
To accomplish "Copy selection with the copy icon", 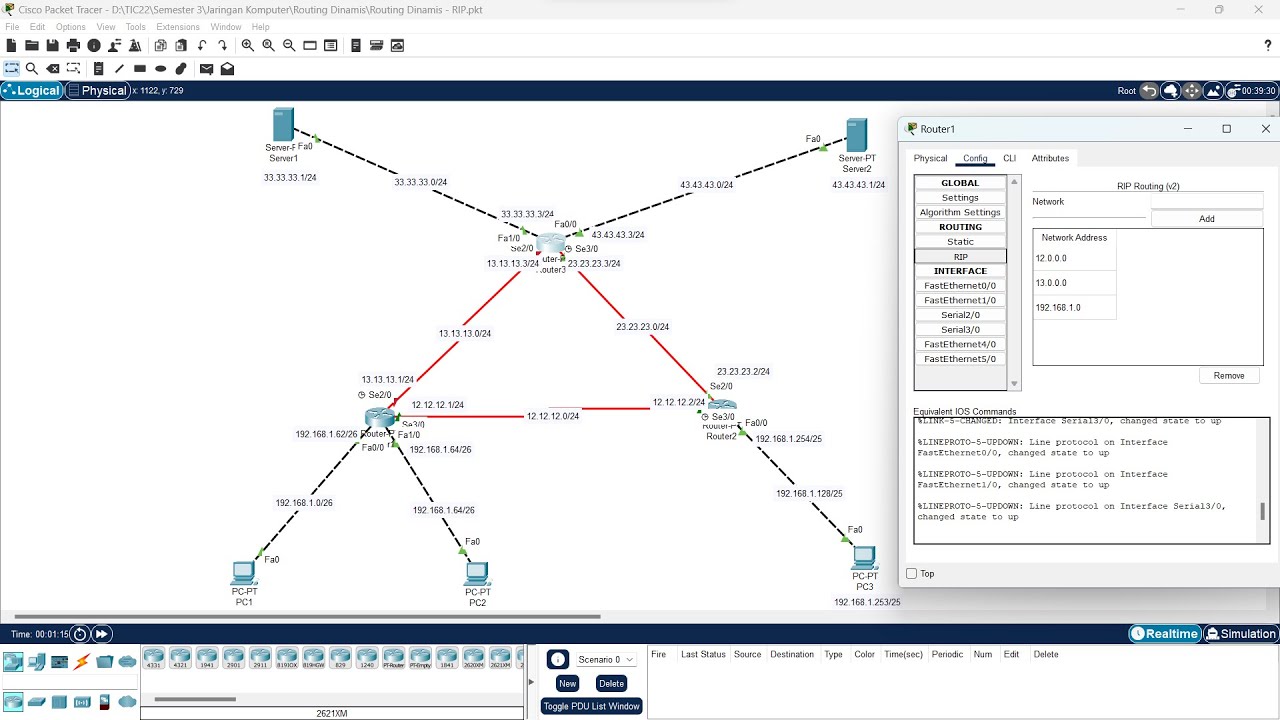I will [160, 45].
